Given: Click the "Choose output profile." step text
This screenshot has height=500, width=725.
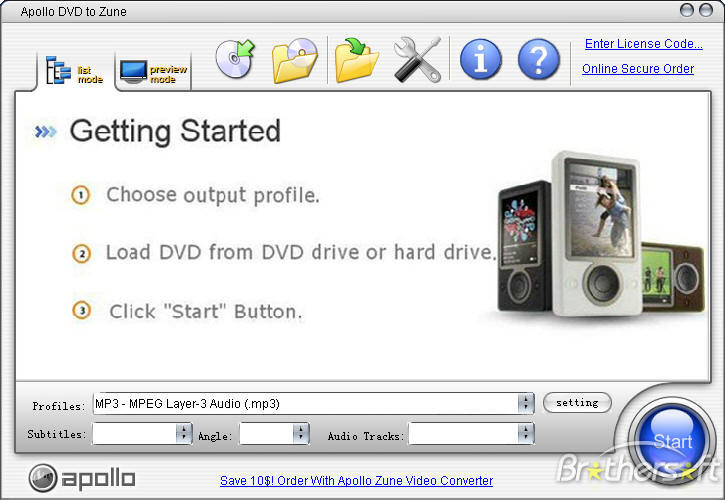Looking at the screenshot, I should [x=213, y=195].
